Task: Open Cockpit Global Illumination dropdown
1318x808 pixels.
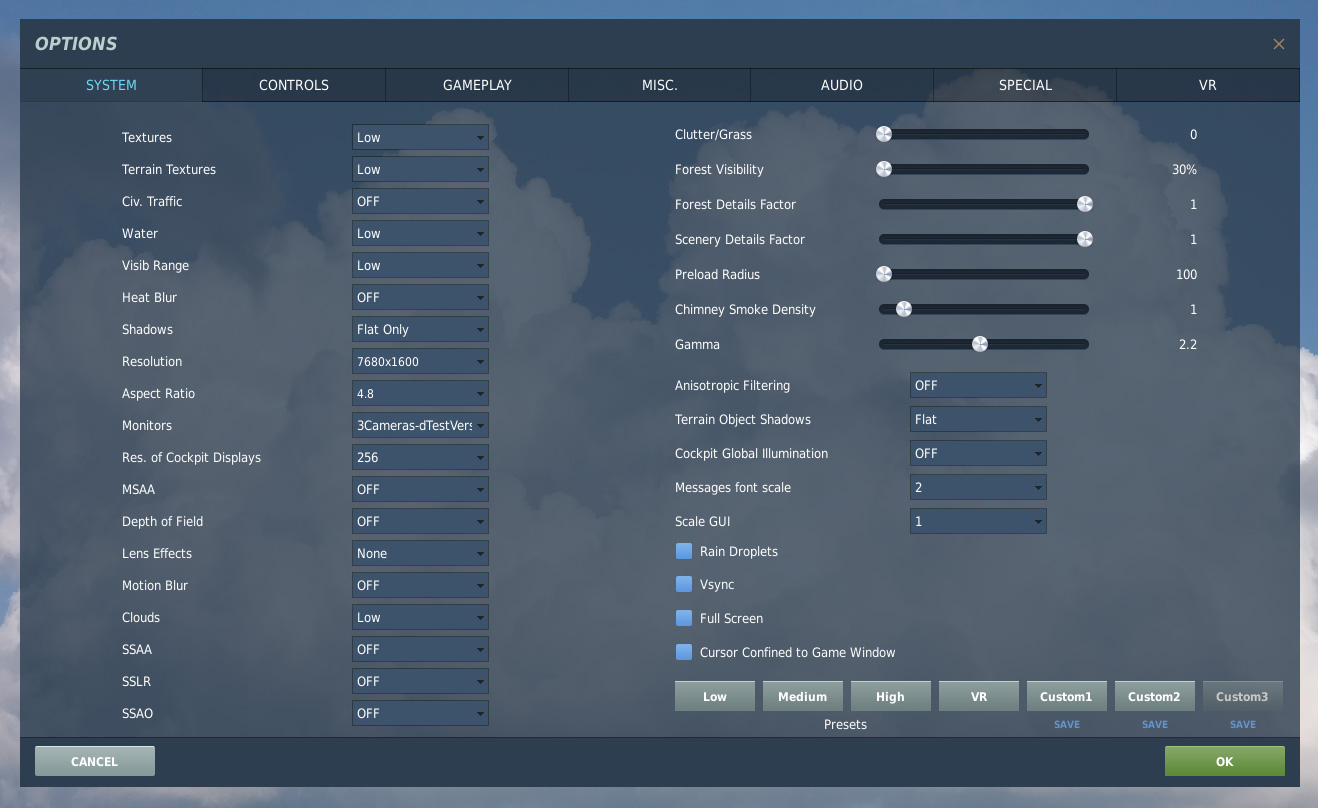Action: pyautogui.click(x=978, y=453)
